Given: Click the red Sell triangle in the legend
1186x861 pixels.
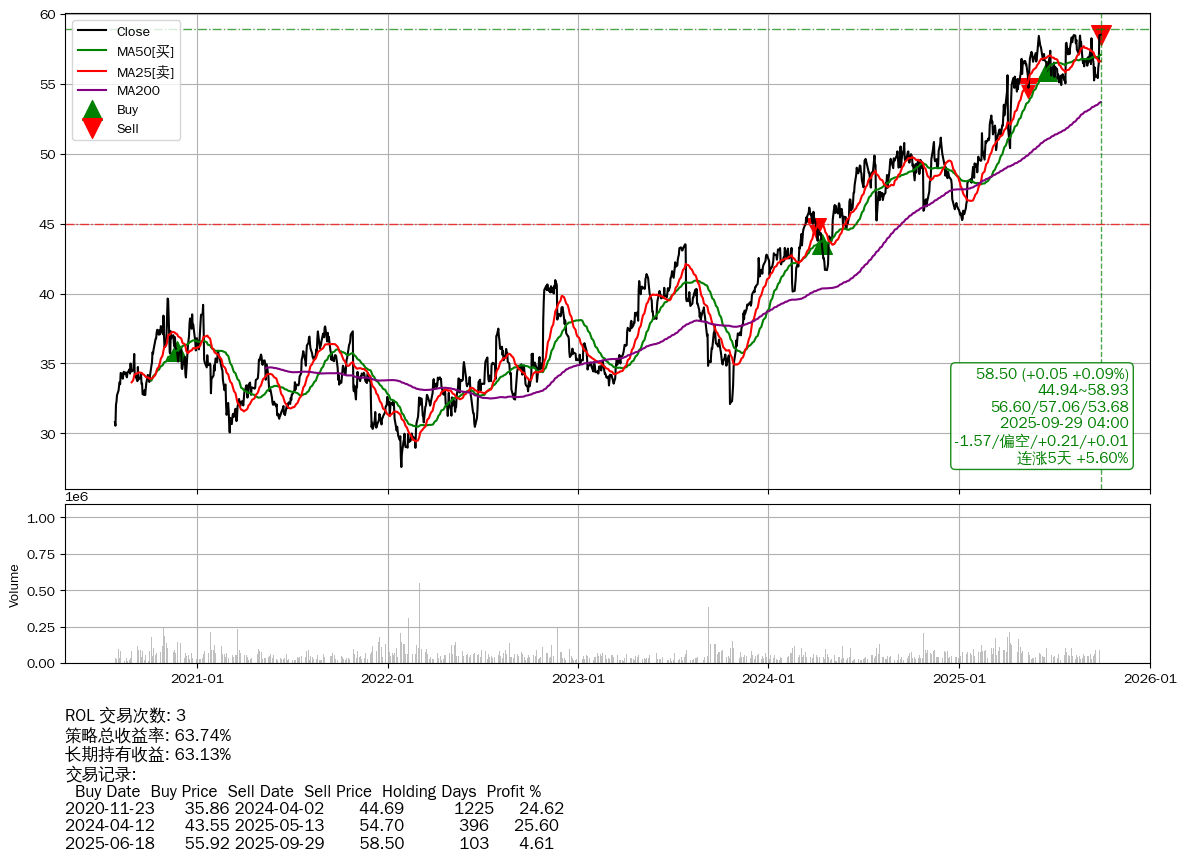Looking at the screenshot, I should (92, 129).
